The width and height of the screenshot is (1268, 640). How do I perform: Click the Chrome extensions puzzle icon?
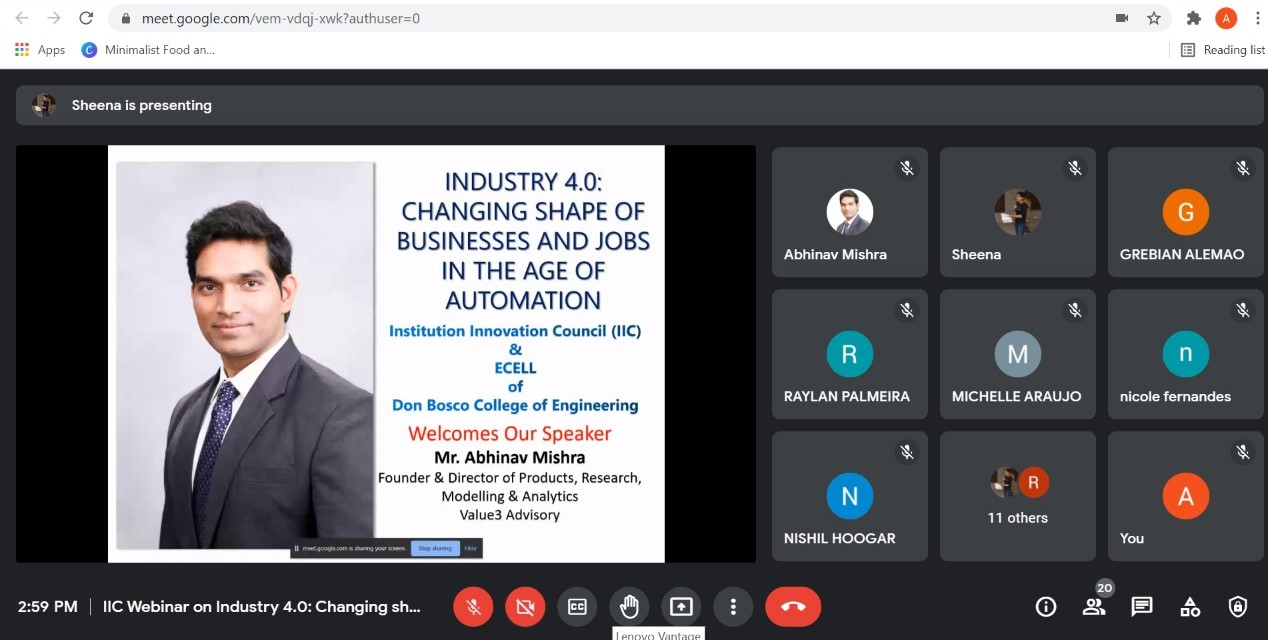(1193, 18)
